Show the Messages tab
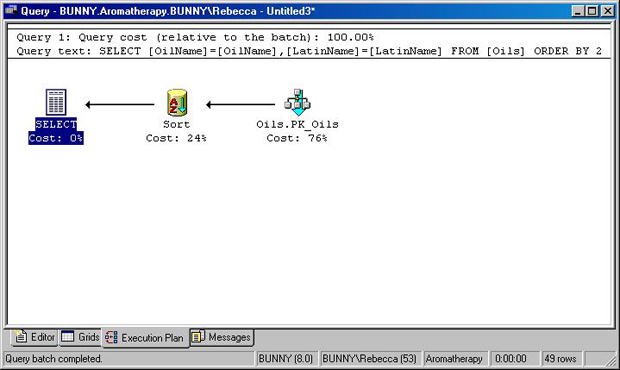This screenshot has width=620, height=370. pos(221,337)
